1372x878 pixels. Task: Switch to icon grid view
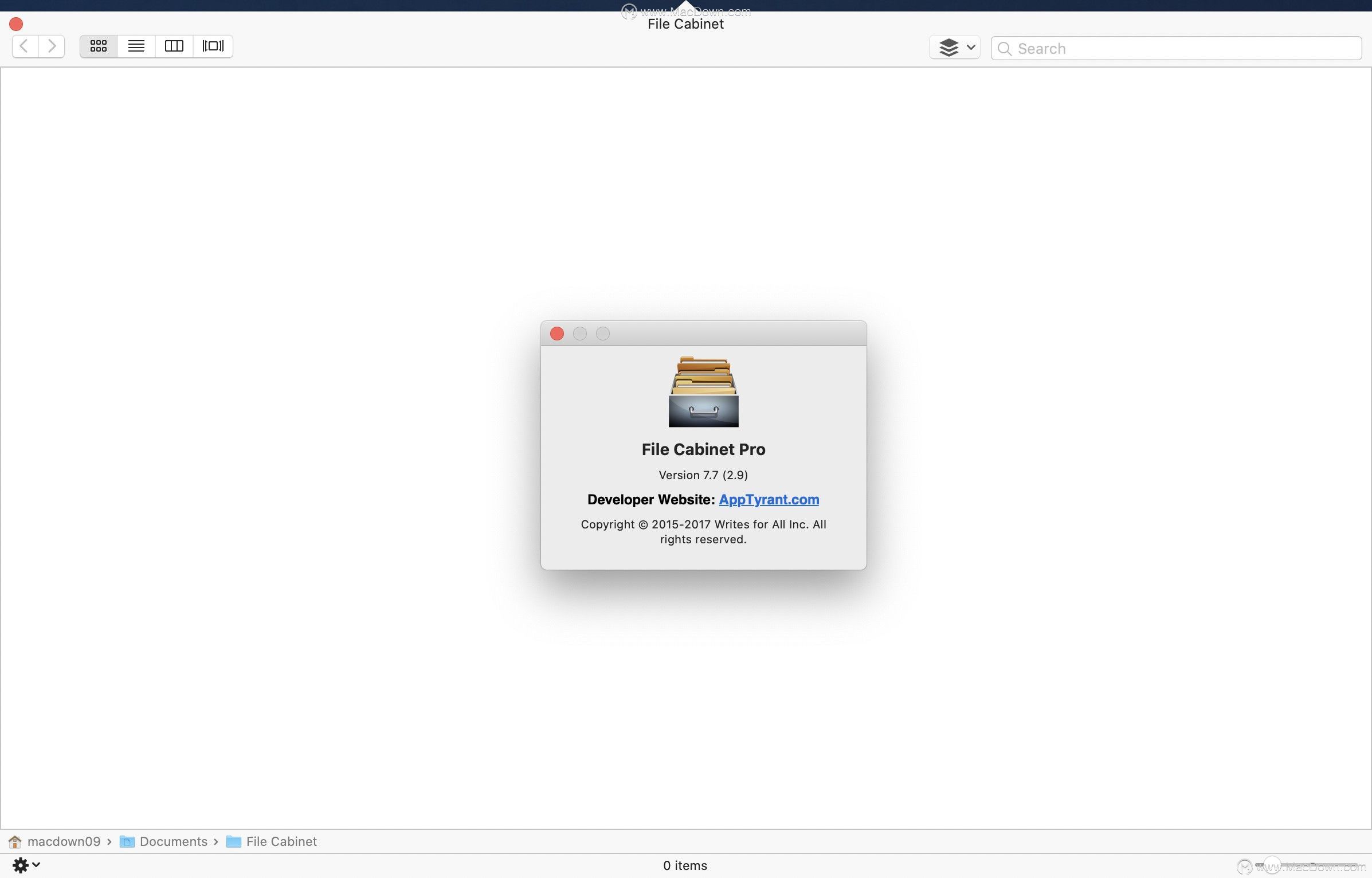click(99, 46)
